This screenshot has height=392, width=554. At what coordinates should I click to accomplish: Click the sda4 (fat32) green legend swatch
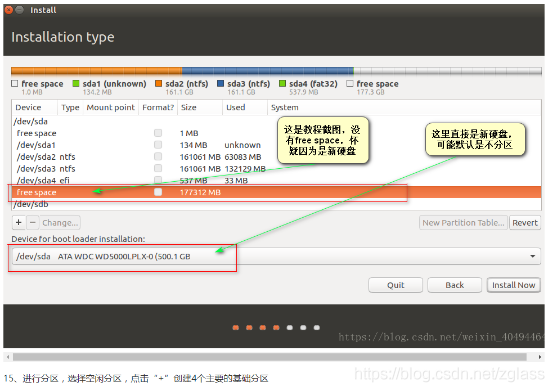point(282,84)
